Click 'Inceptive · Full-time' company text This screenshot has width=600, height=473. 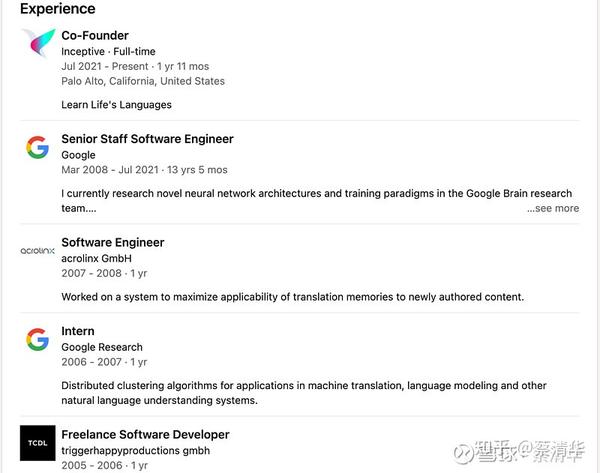(x=108, y=51)
